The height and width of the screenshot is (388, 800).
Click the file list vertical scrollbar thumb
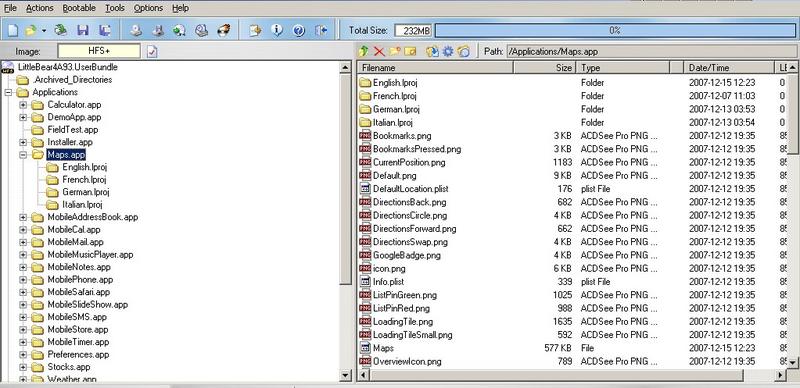(792, 113)
